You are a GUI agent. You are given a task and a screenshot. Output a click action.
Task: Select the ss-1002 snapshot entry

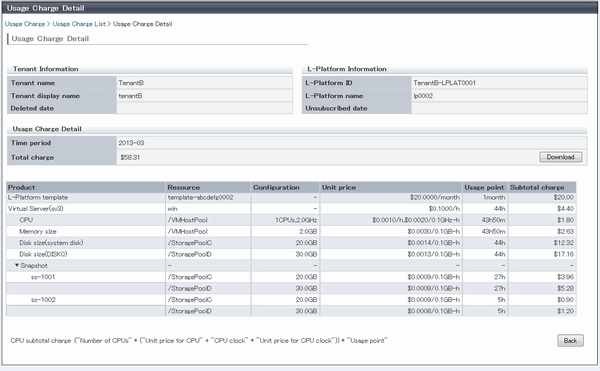pos(43,299)
